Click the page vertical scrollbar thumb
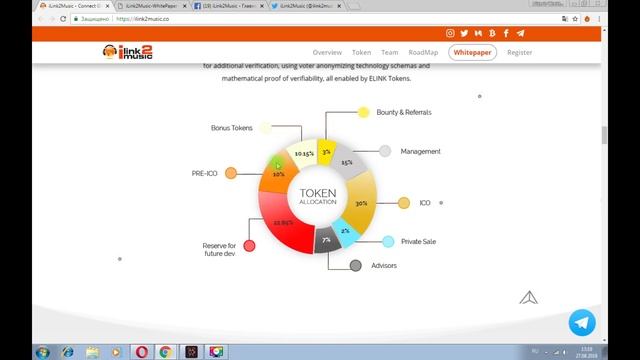The image size is (640, 360). coord(604,135)
